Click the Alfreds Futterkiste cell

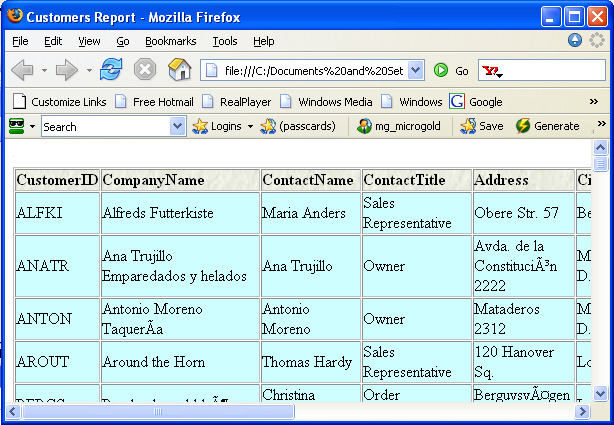point(180,213)
